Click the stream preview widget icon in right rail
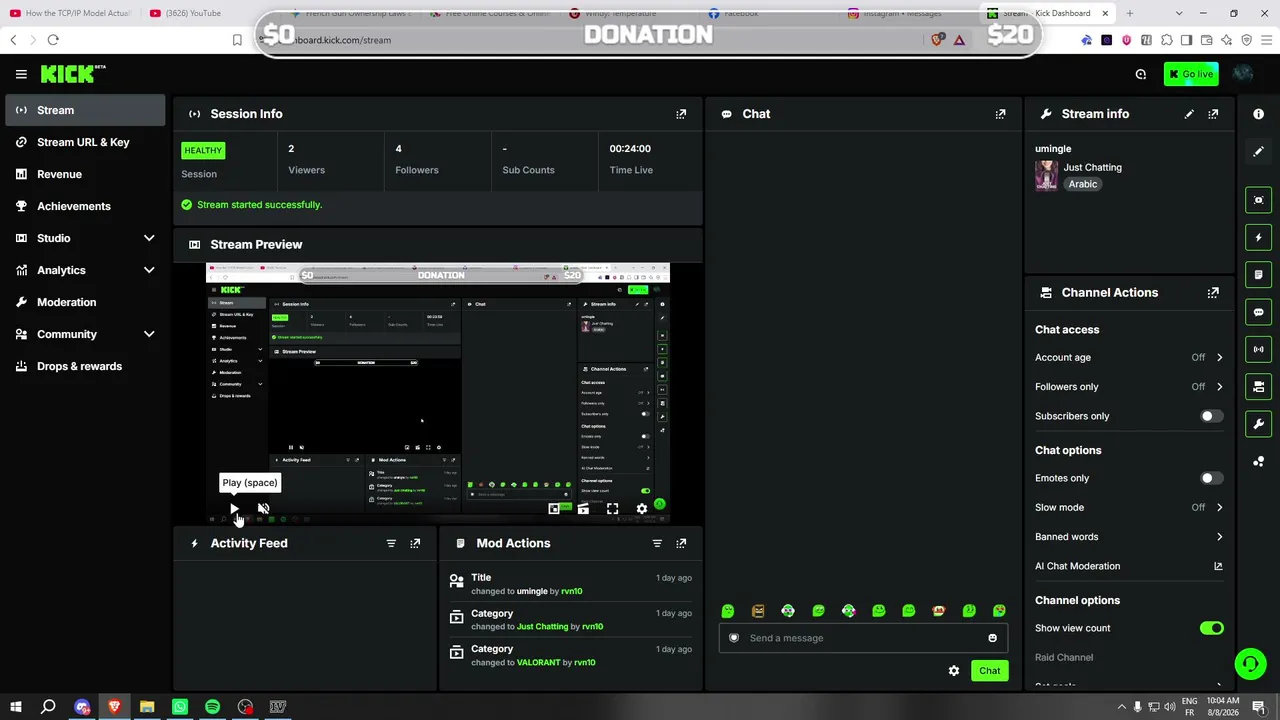Viewport: 1280px width, 720px height. pyautogui.click(x=1258, y=200)
